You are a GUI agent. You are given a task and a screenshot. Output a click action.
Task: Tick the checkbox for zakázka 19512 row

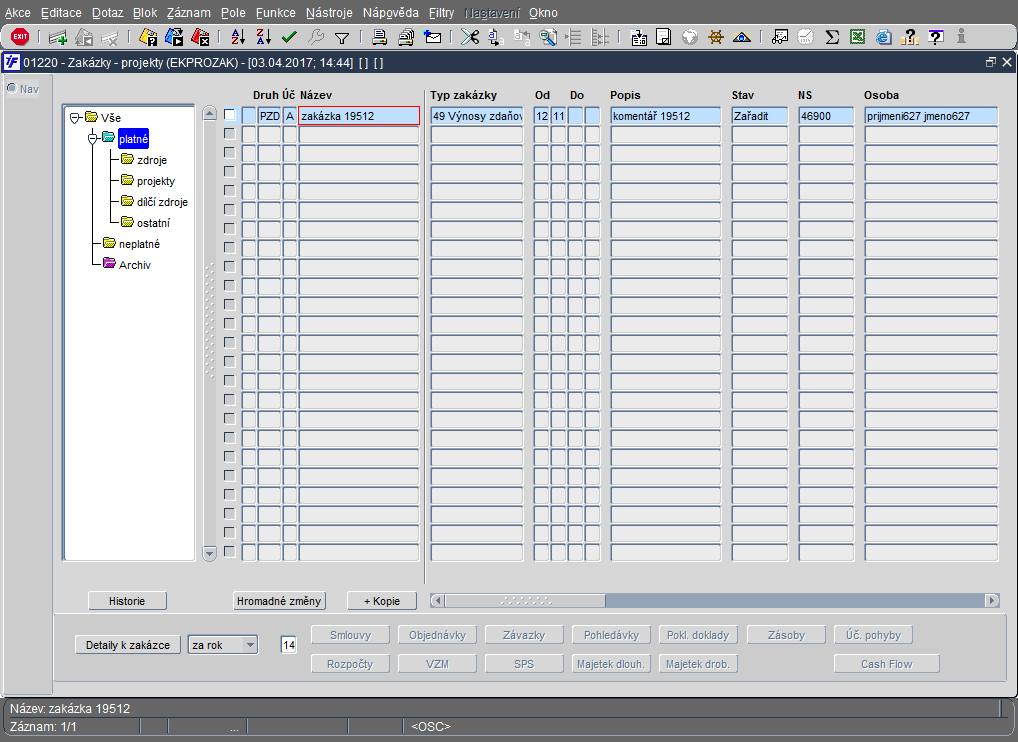pyautogui.click(x=230, y=116)
